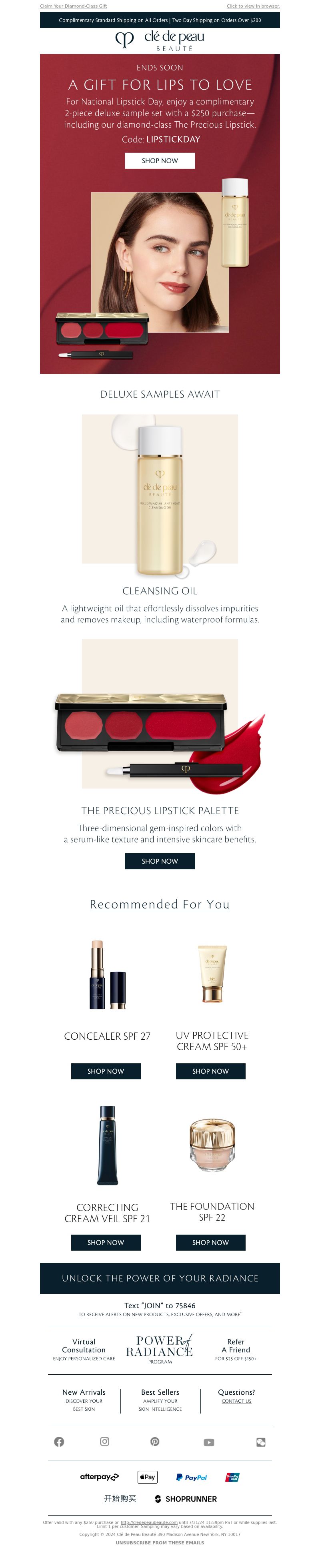Screen dimensions: 320x1568
Task: Open the Pinterest social icon
Action: 155,1442
